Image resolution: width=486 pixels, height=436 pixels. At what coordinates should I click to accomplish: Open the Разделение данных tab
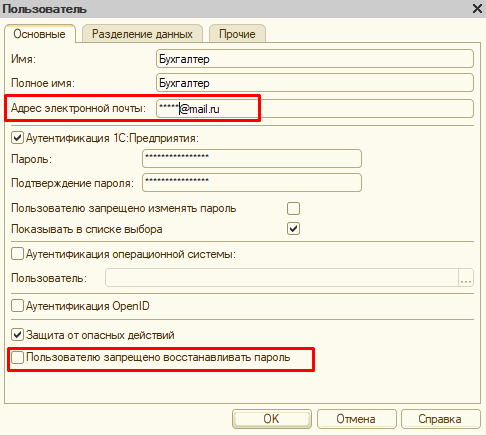[142, 34]
